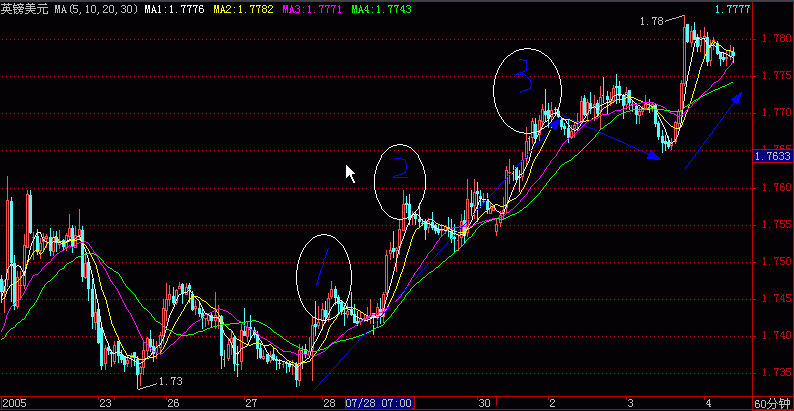Click the current price 1.7777 readout
The height and width of the screenshot is (411, 794).
735,9
